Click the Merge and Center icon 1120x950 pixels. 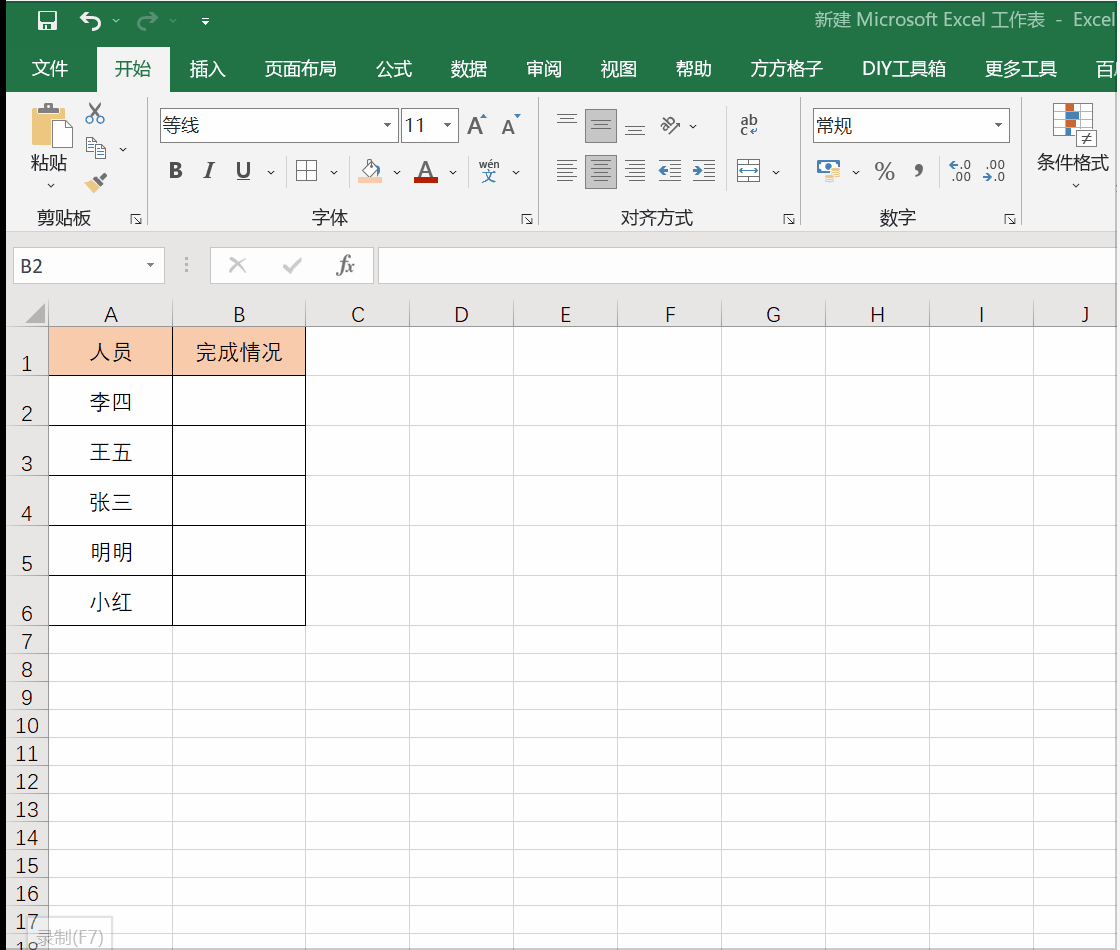coord(748,171)
